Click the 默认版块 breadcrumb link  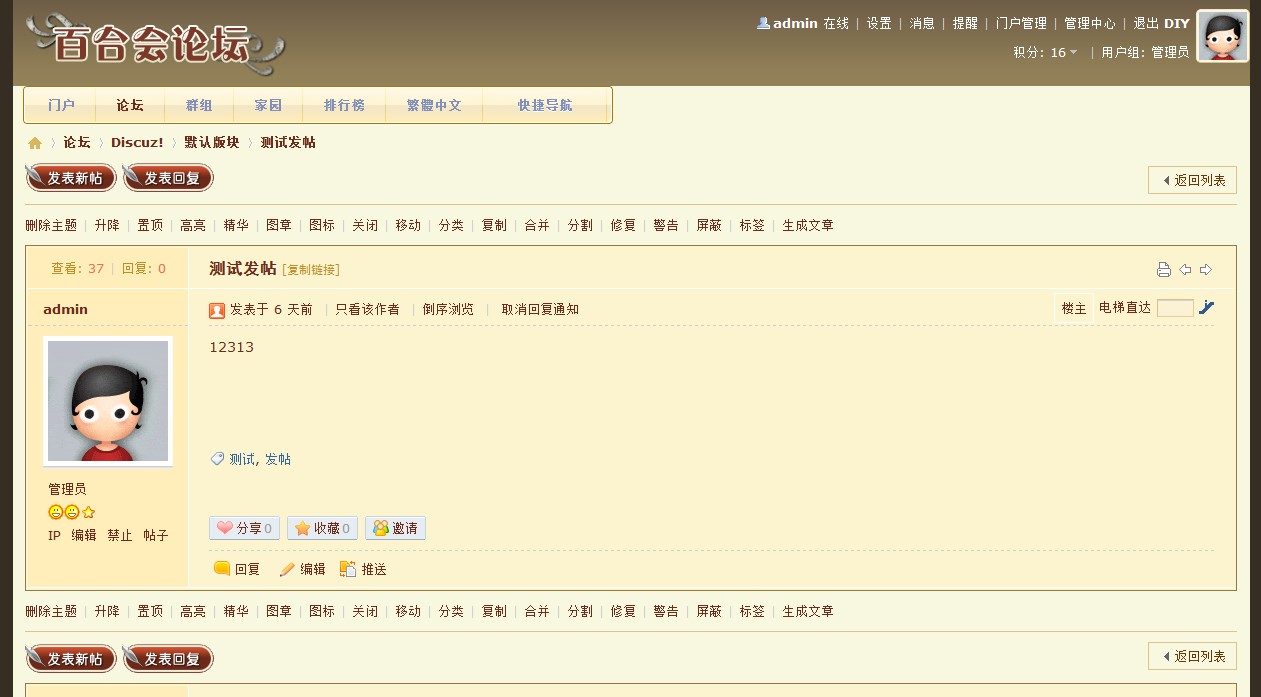[212, 143]
